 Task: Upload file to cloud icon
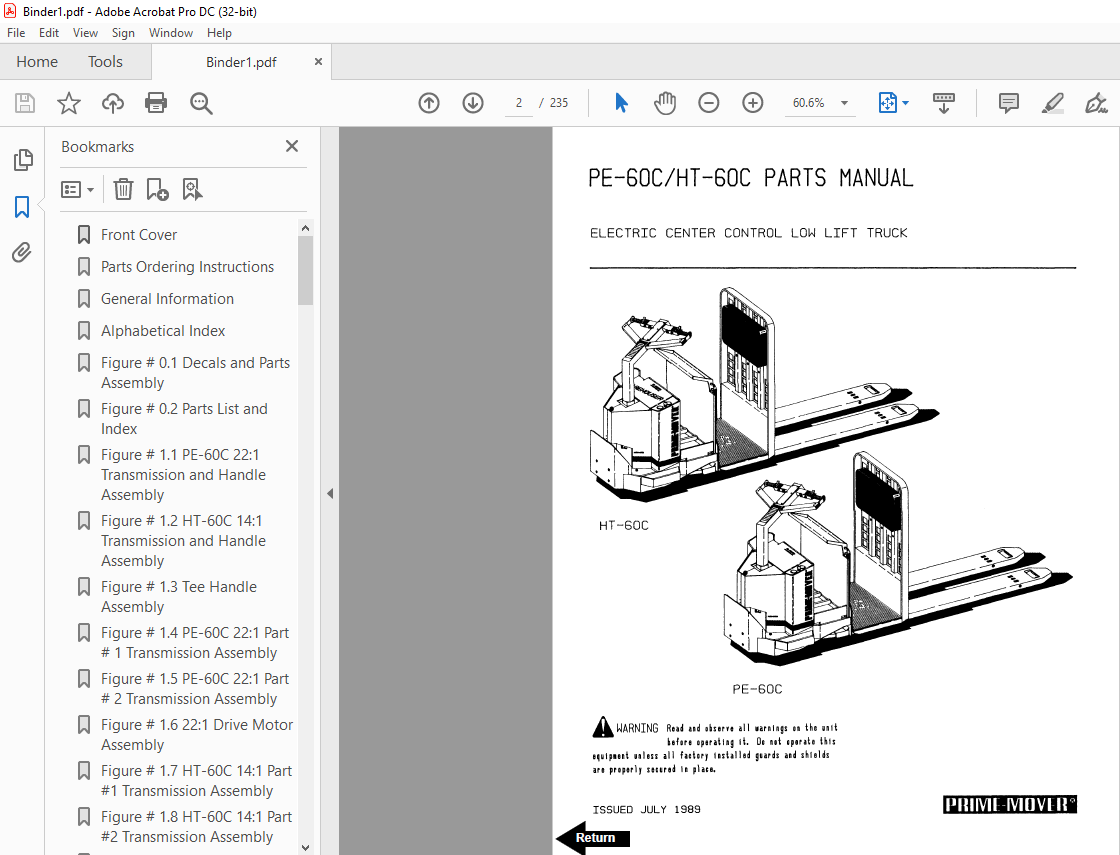click(112, 103)
